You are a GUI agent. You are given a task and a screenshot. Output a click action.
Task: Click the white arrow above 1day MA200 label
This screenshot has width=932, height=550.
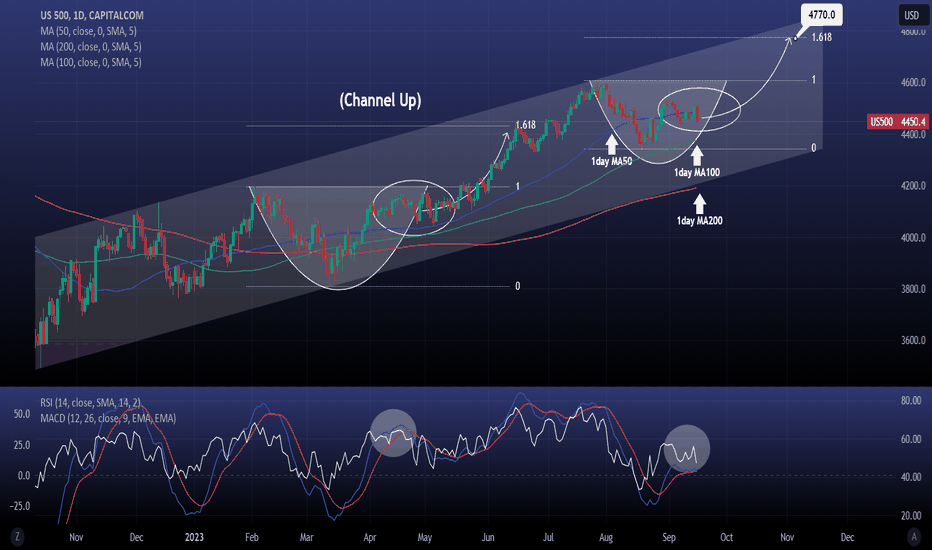[x=700, y=203]
